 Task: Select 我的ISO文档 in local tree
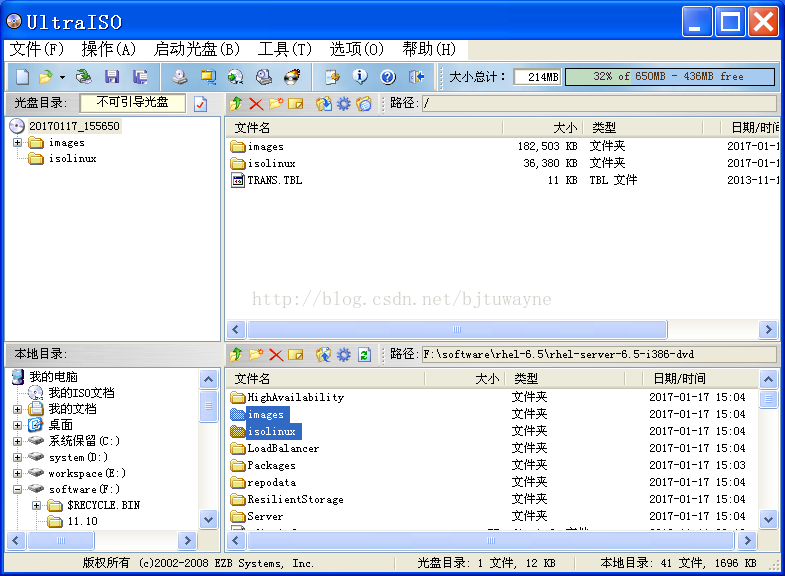click(81, 393)
